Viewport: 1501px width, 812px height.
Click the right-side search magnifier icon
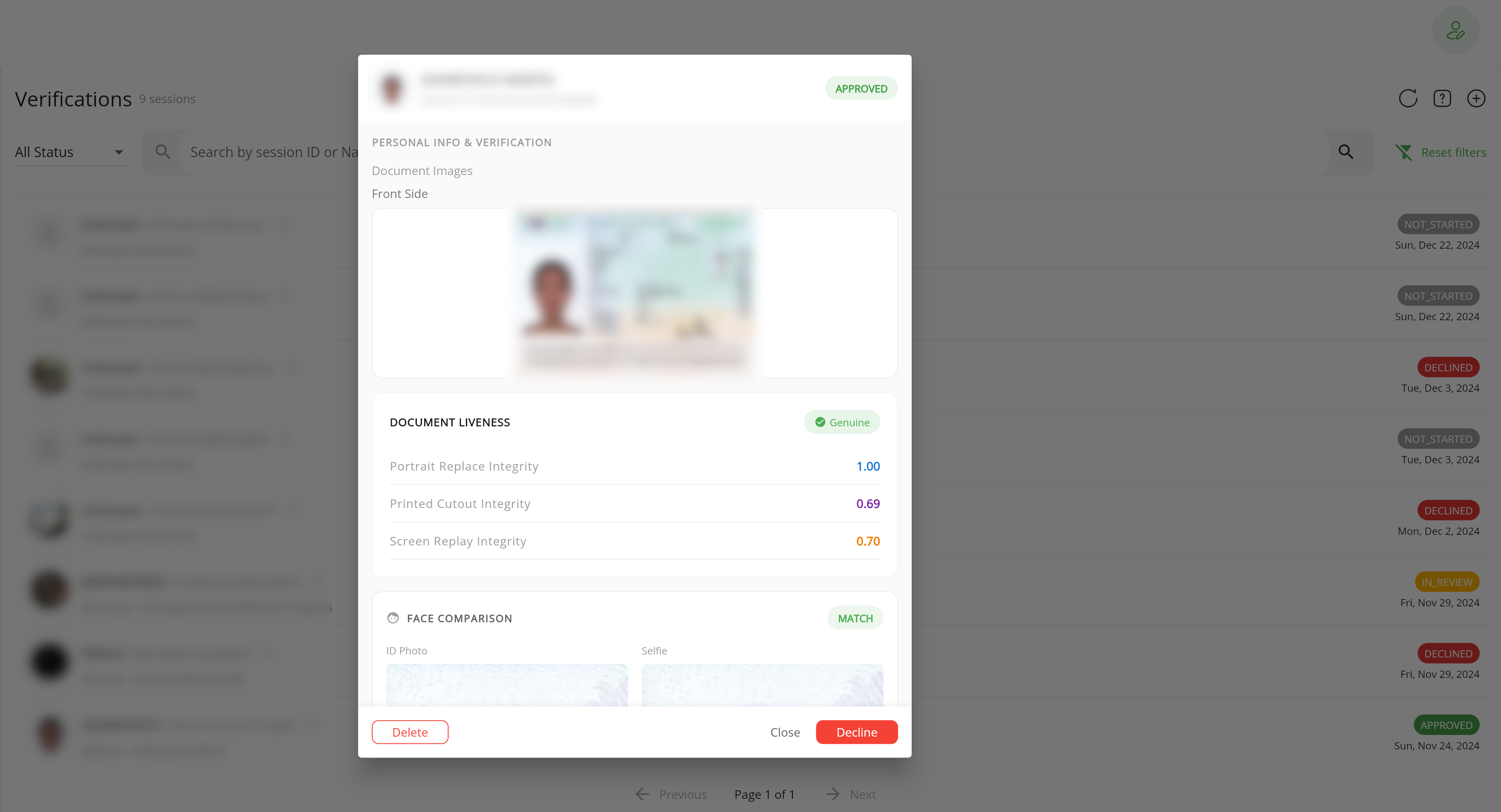coord(1346,152)
